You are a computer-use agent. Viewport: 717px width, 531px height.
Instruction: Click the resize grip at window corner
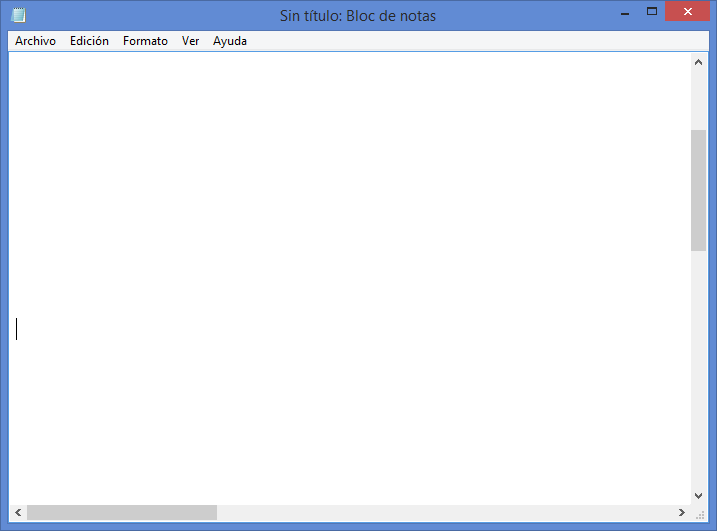(700, 515)
